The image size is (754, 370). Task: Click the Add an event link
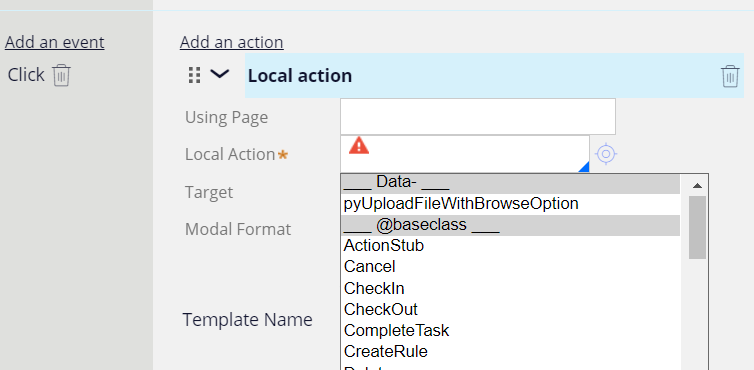tap(54, 42)
